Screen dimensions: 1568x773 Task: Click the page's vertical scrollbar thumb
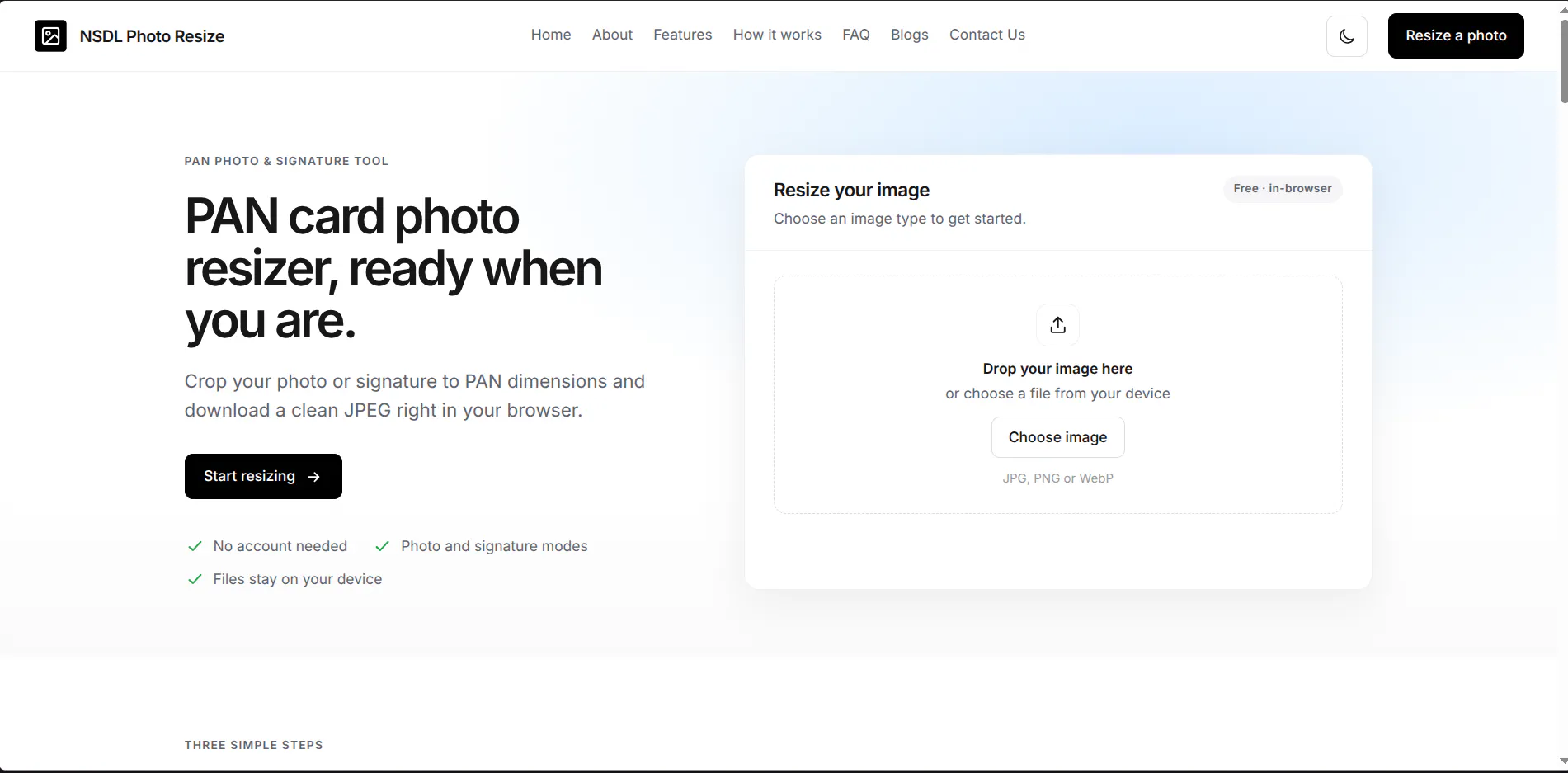pos(1563,62)
